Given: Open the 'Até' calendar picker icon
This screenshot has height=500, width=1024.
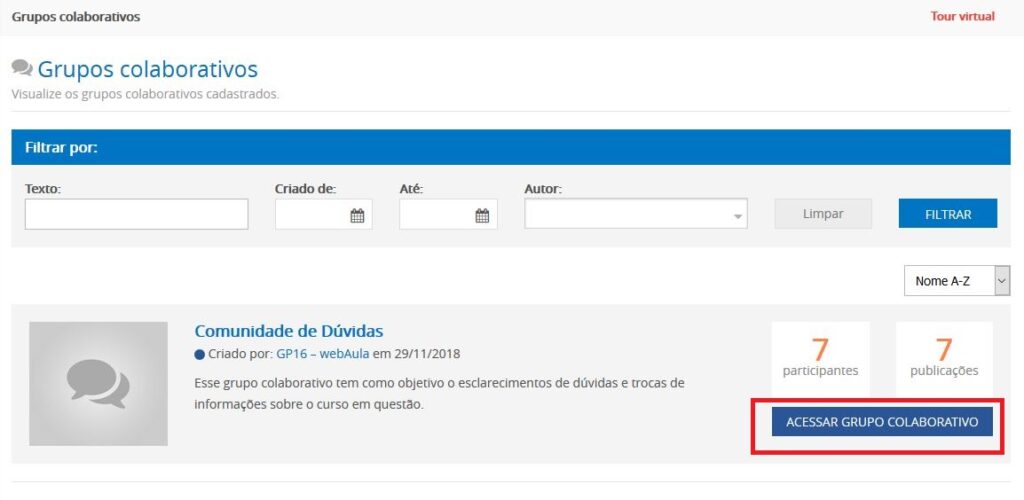Looking at the screenshot, I should [x=482, y=215].
